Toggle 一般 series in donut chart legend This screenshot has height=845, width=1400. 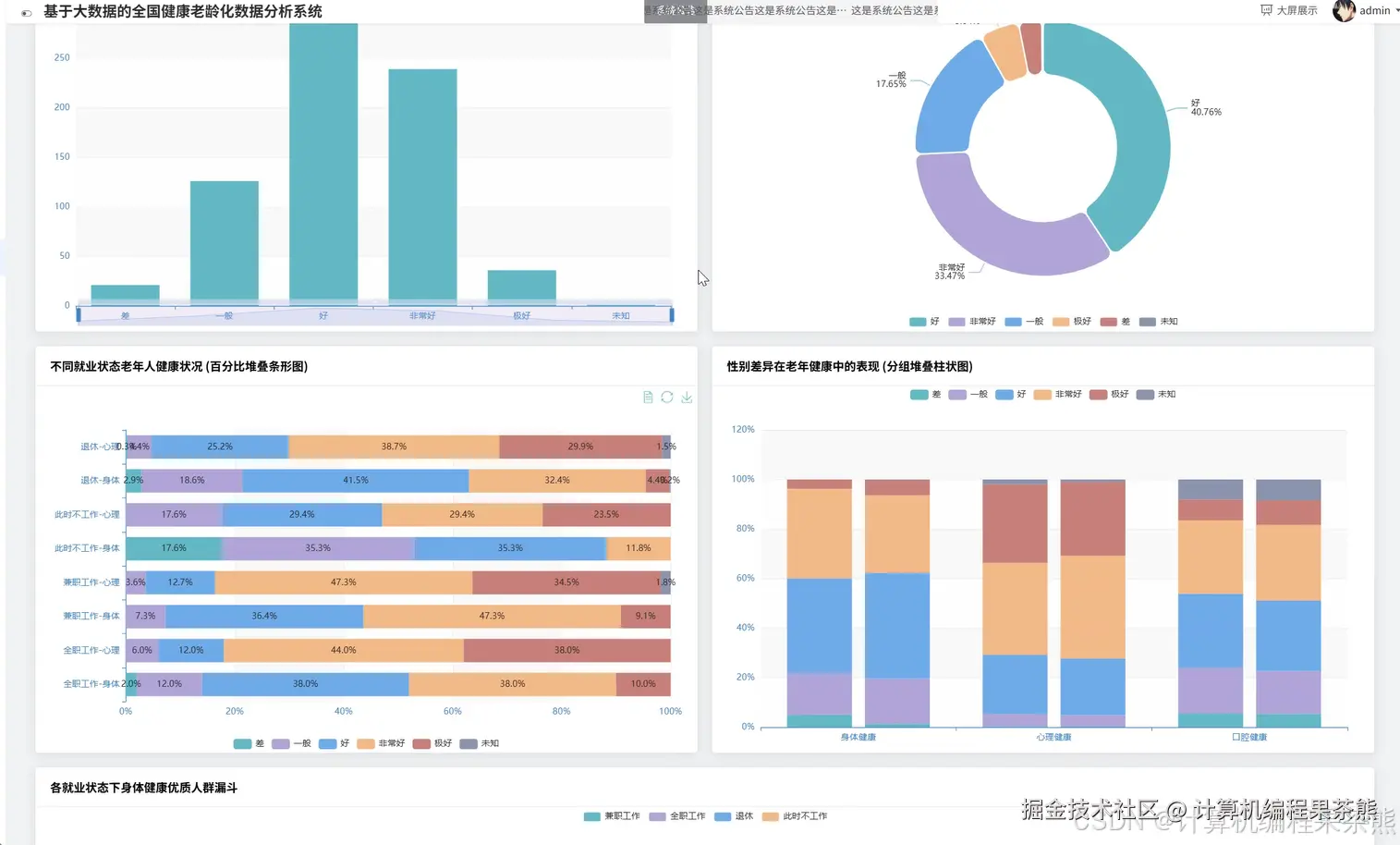(1024, 322)
